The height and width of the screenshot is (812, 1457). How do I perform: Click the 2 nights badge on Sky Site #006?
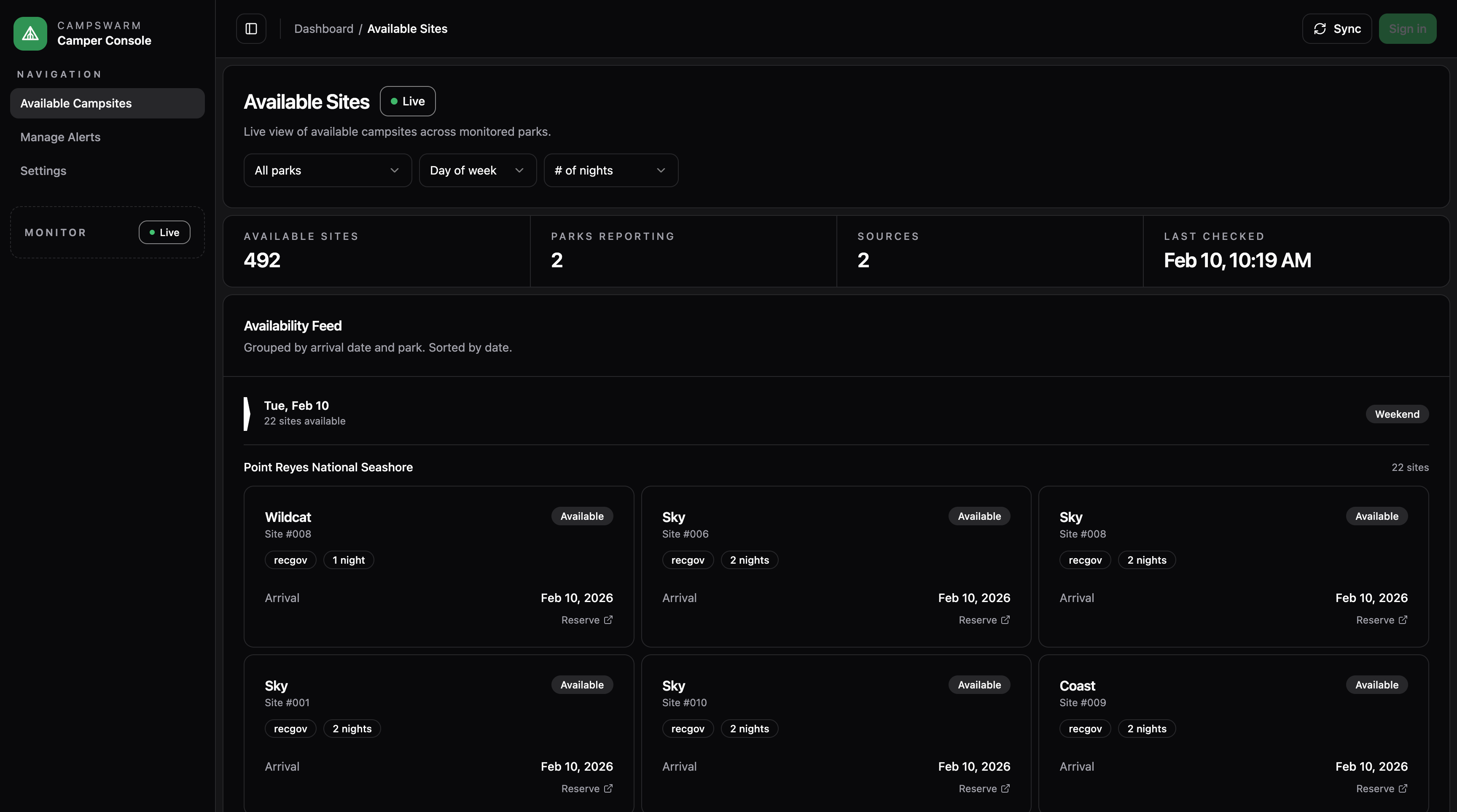[749, 560]
